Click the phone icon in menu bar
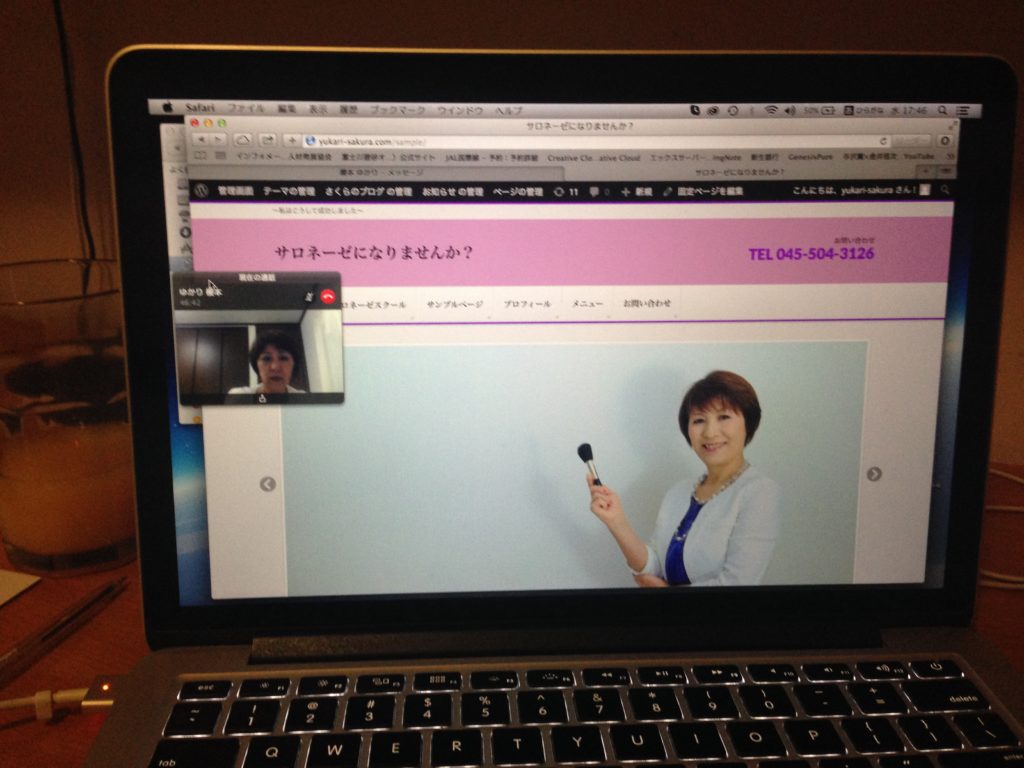The height and width of the screenshot is (768, 1024). [696, 110]
